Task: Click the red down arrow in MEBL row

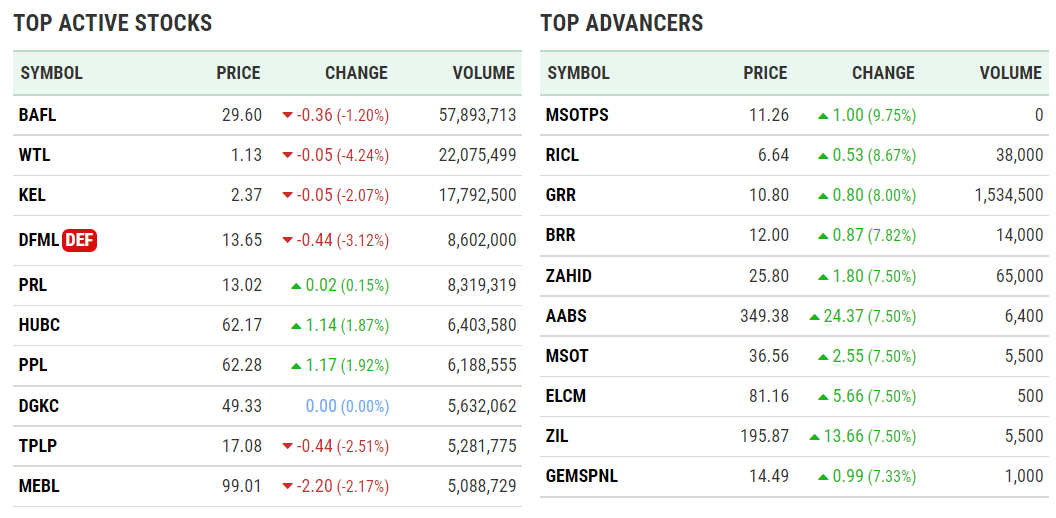Action: [x=288, y=487]
